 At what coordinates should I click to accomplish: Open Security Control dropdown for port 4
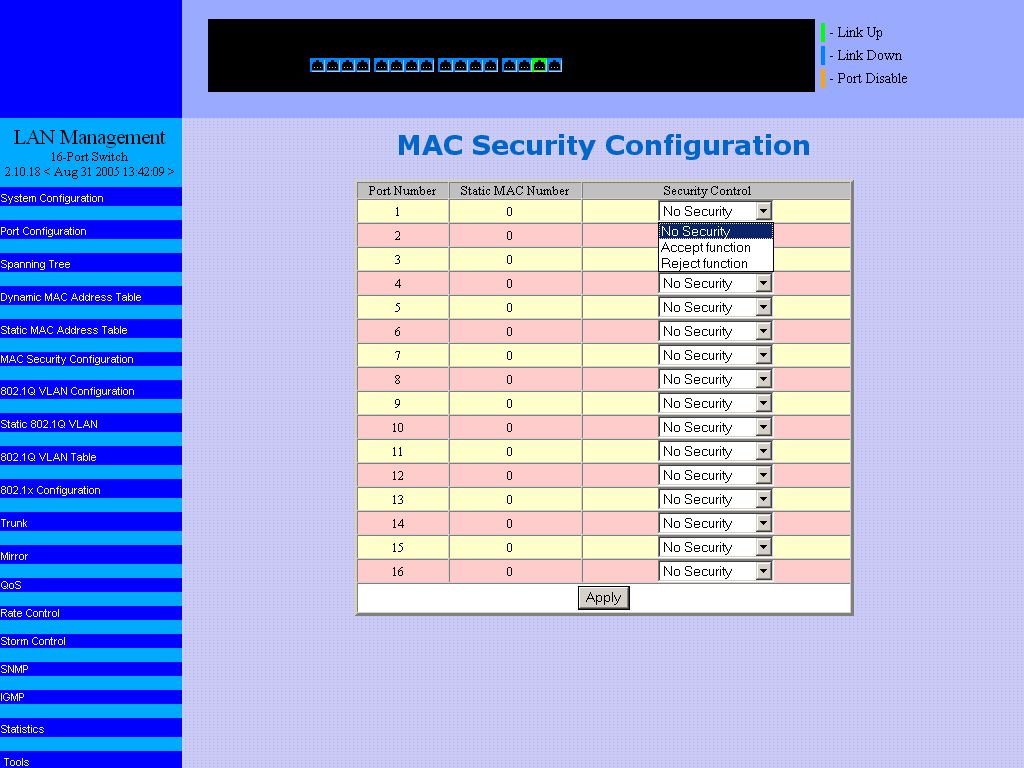coord(715,284)
